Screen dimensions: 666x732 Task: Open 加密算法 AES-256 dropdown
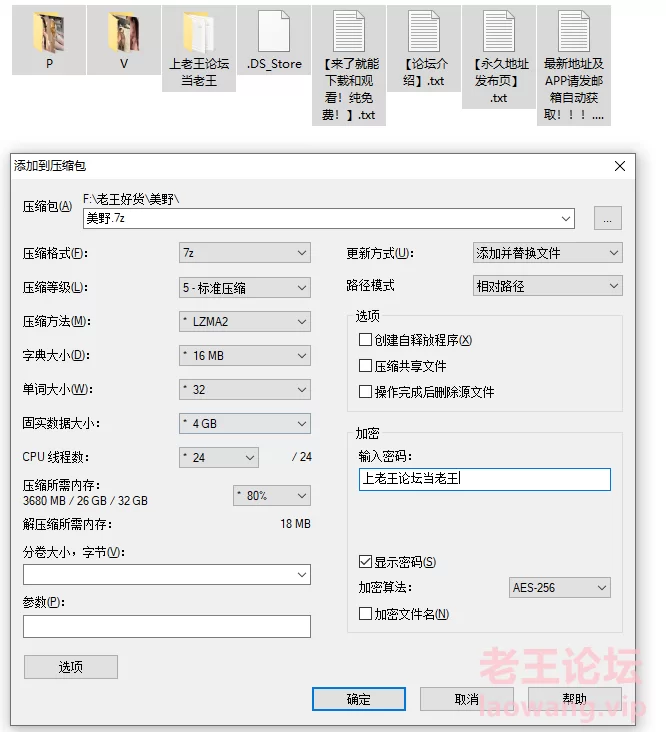[560, 587]
